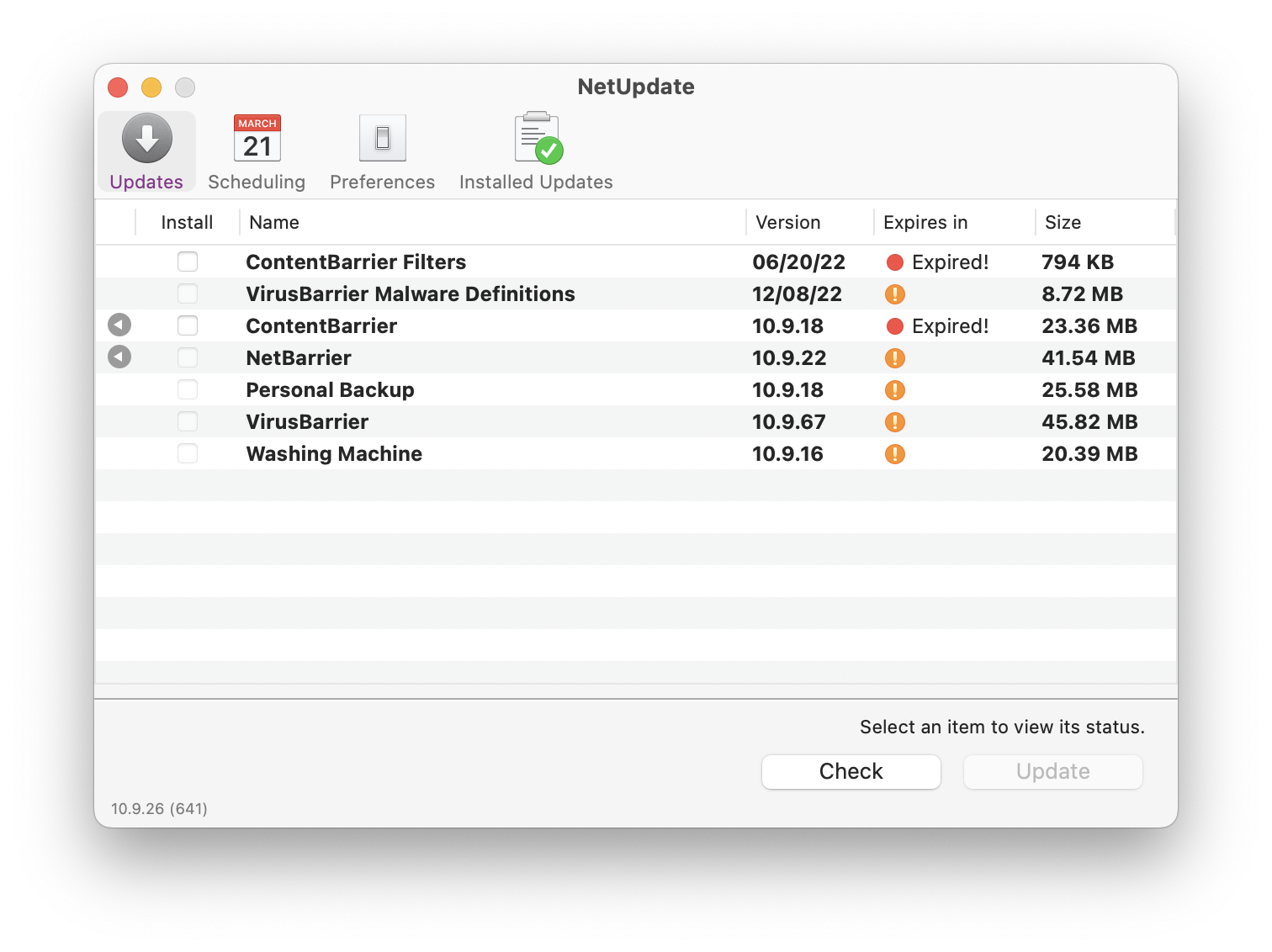Sort by the Expires in column header

tap(954, 222)
